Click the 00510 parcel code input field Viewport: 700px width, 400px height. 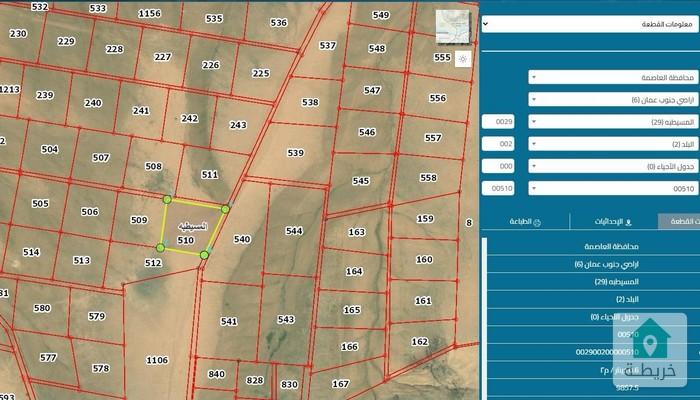pos(498,188)
